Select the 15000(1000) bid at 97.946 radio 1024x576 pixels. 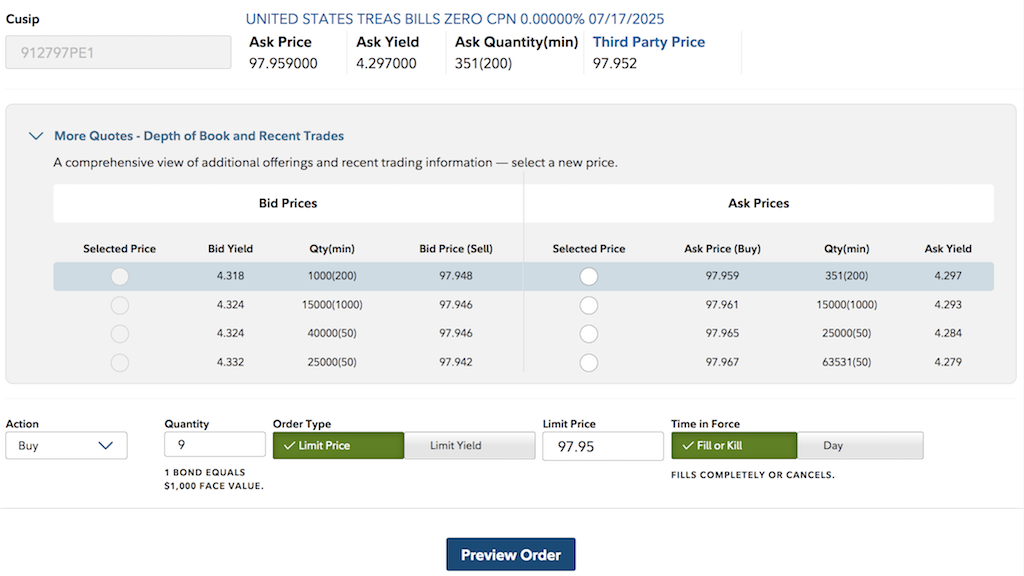tap(120, 305)
